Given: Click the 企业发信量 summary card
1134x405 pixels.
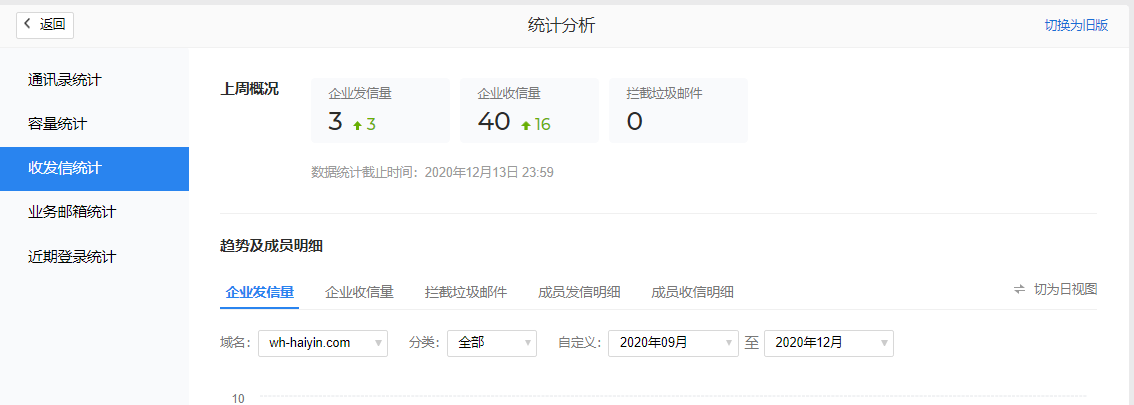Looking at the screenshot, I should coord(380,110).
